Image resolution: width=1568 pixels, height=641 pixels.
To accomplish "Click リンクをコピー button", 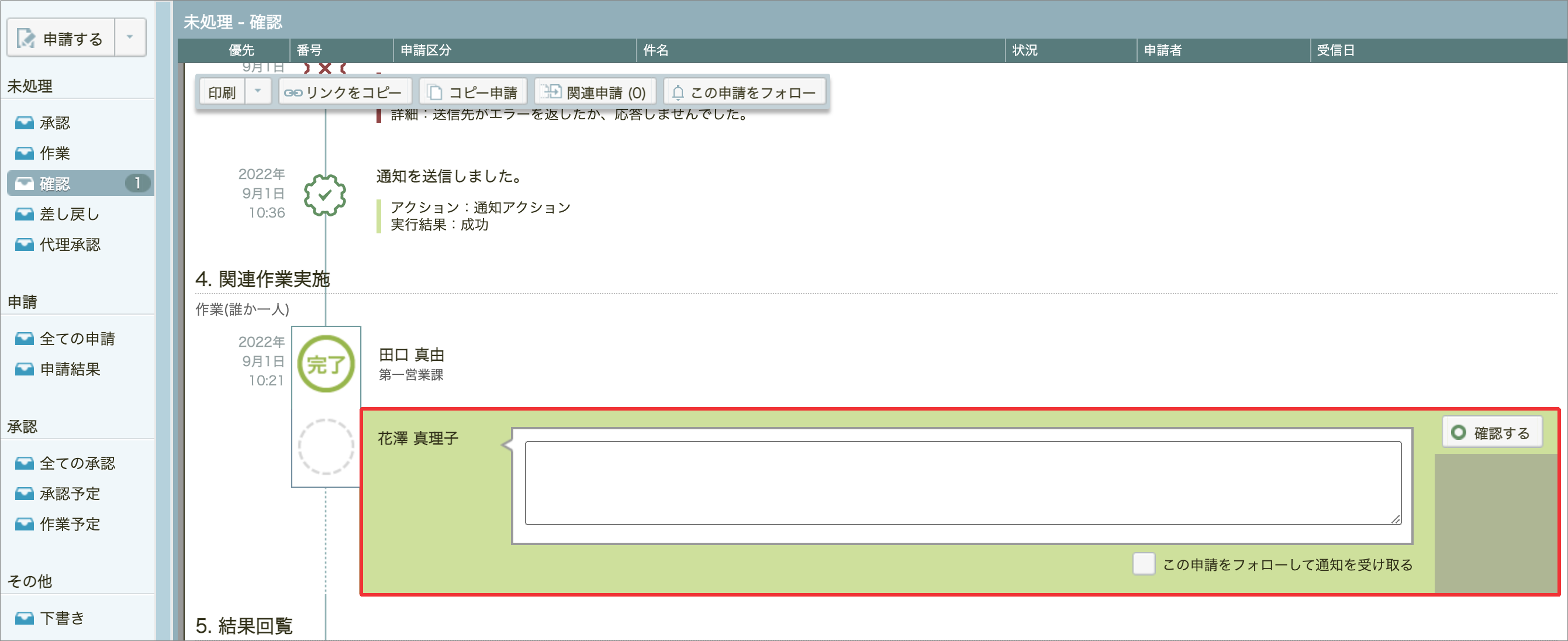I will (x=345, y=92).
